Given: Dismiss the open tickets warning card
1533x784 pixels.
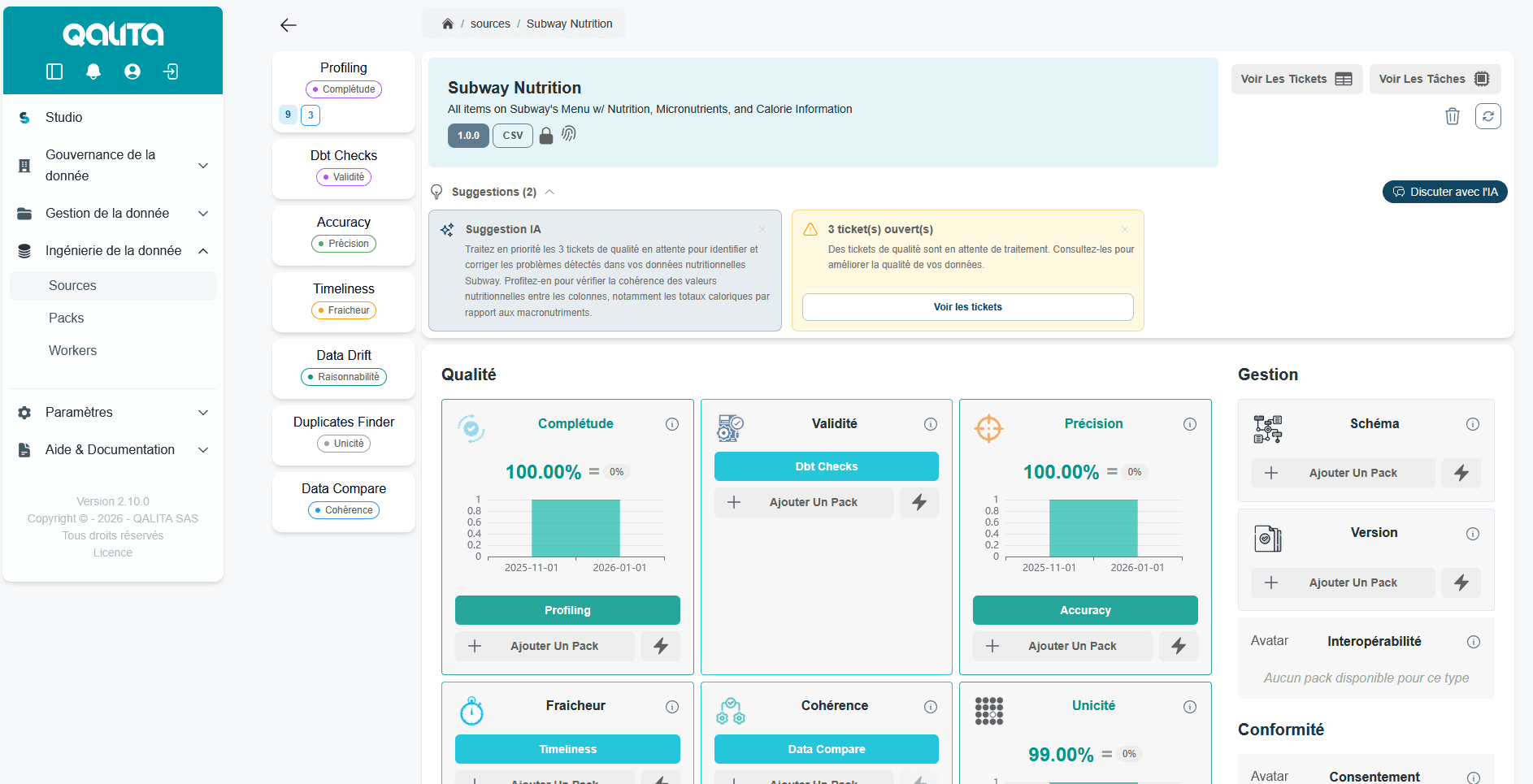Looking at the screenshot, I should coord(1125,229).
